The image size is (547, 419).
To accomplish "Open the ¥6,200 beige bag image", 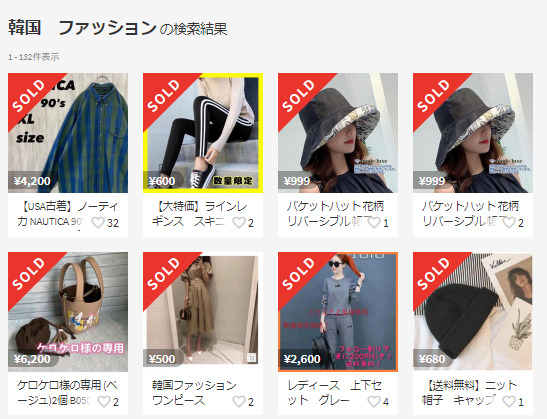I will [68, 312].
